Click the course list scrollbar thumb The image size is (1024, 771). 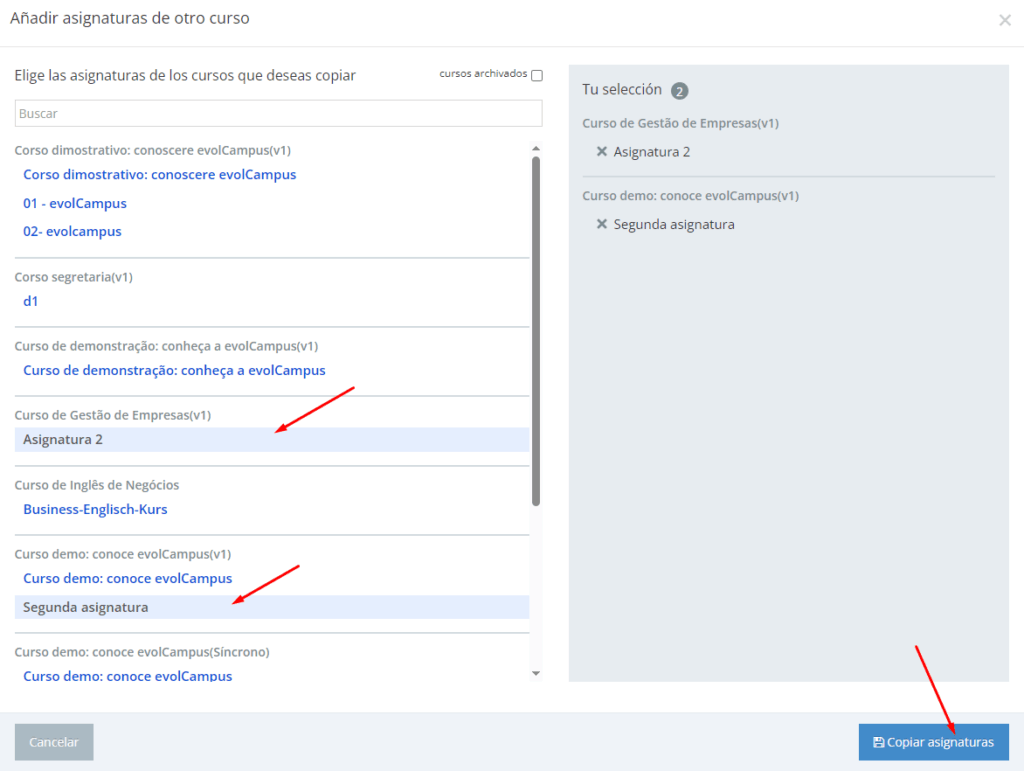536,330
